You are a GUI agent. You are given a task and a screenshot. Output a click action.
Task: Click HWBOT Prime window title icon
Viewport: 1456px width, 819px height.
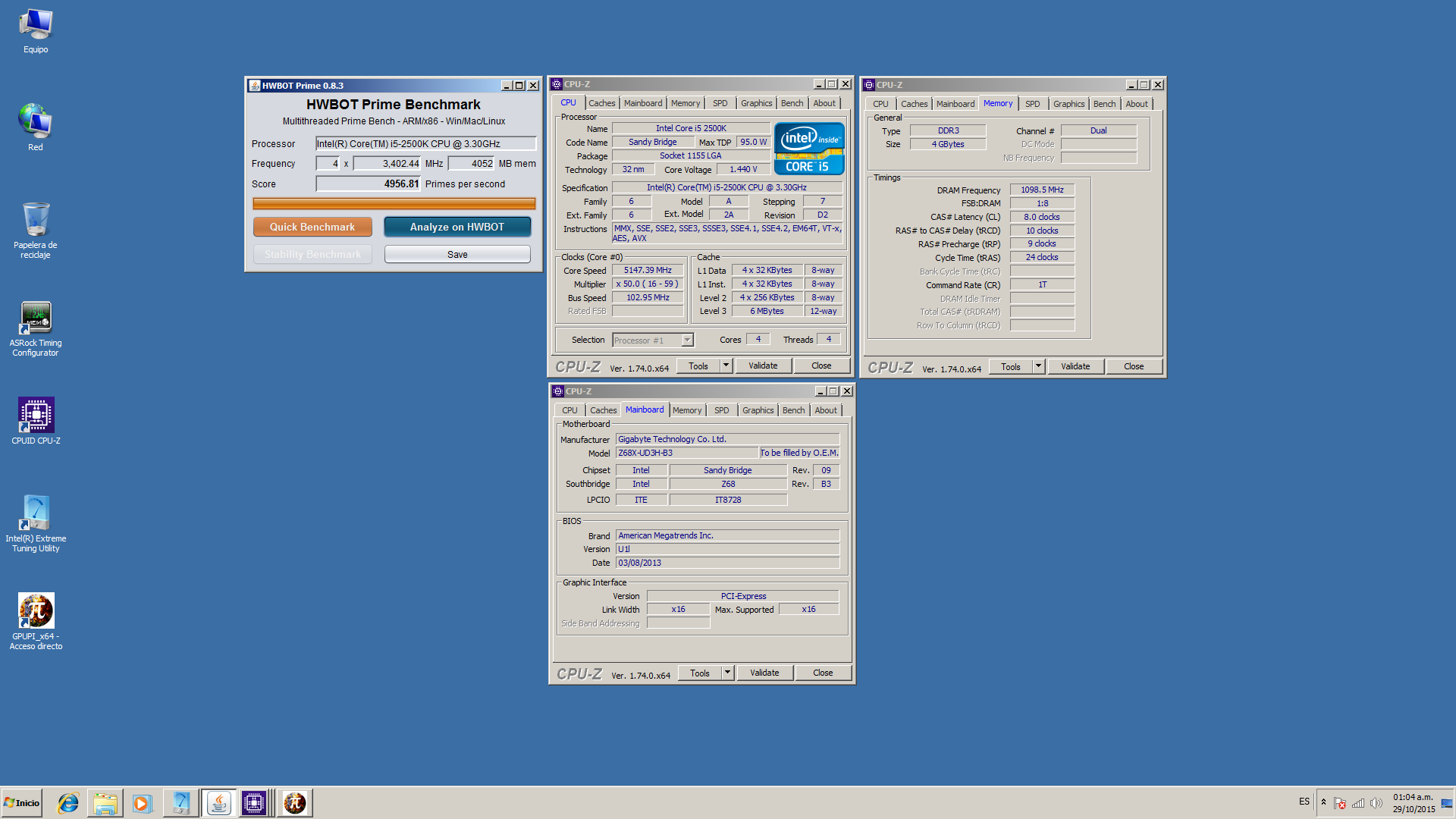(255, 86)
